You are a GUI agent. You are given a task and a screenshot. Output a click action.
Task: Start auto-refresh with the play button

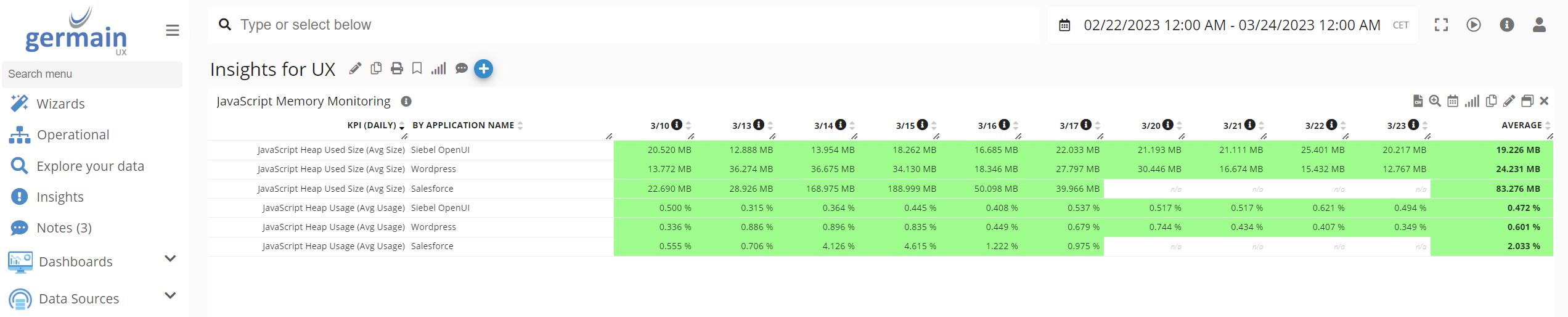(1474, 25)
